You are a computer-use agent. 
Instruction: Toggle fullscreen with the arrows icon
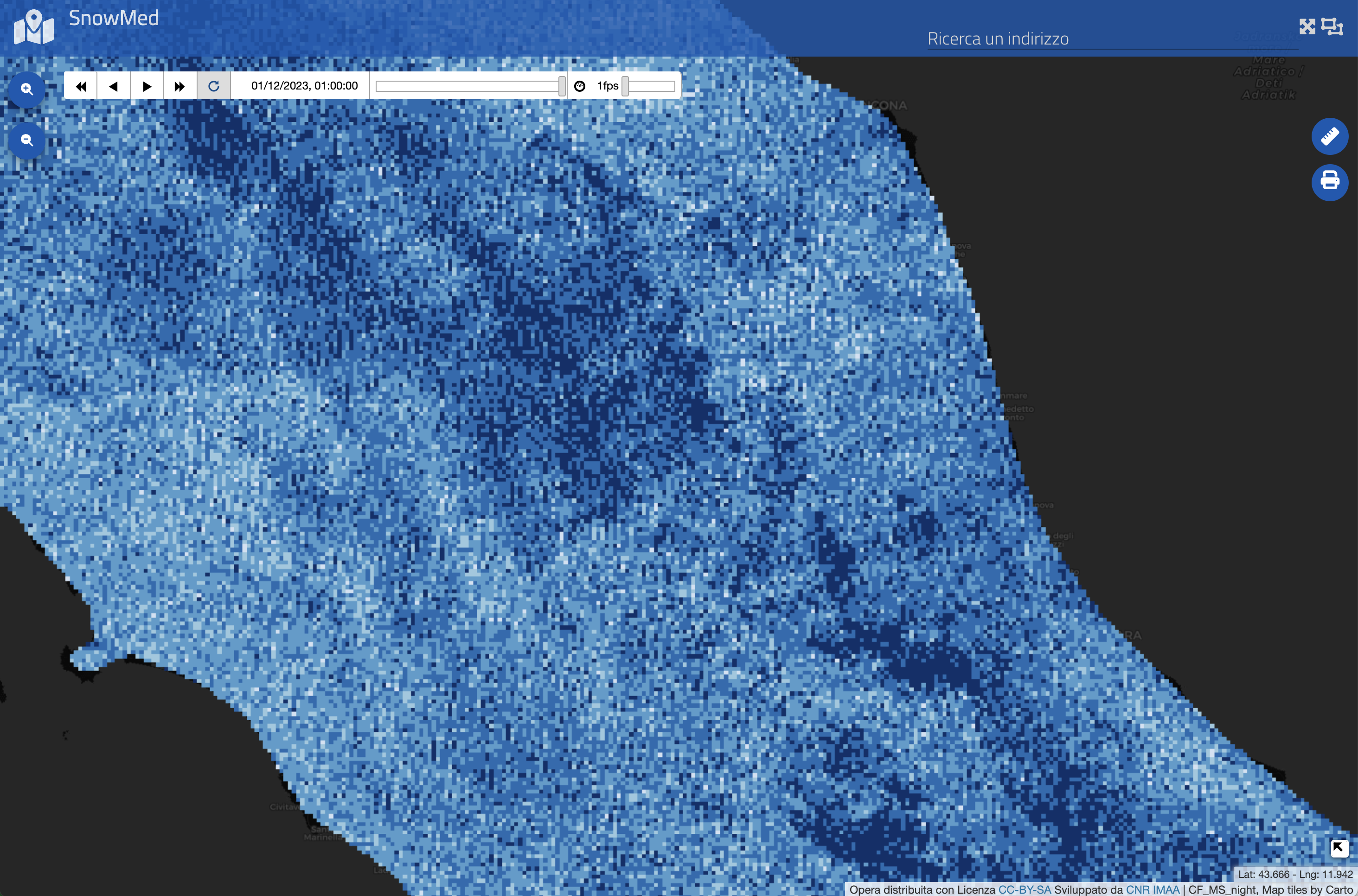point(1307,27)
